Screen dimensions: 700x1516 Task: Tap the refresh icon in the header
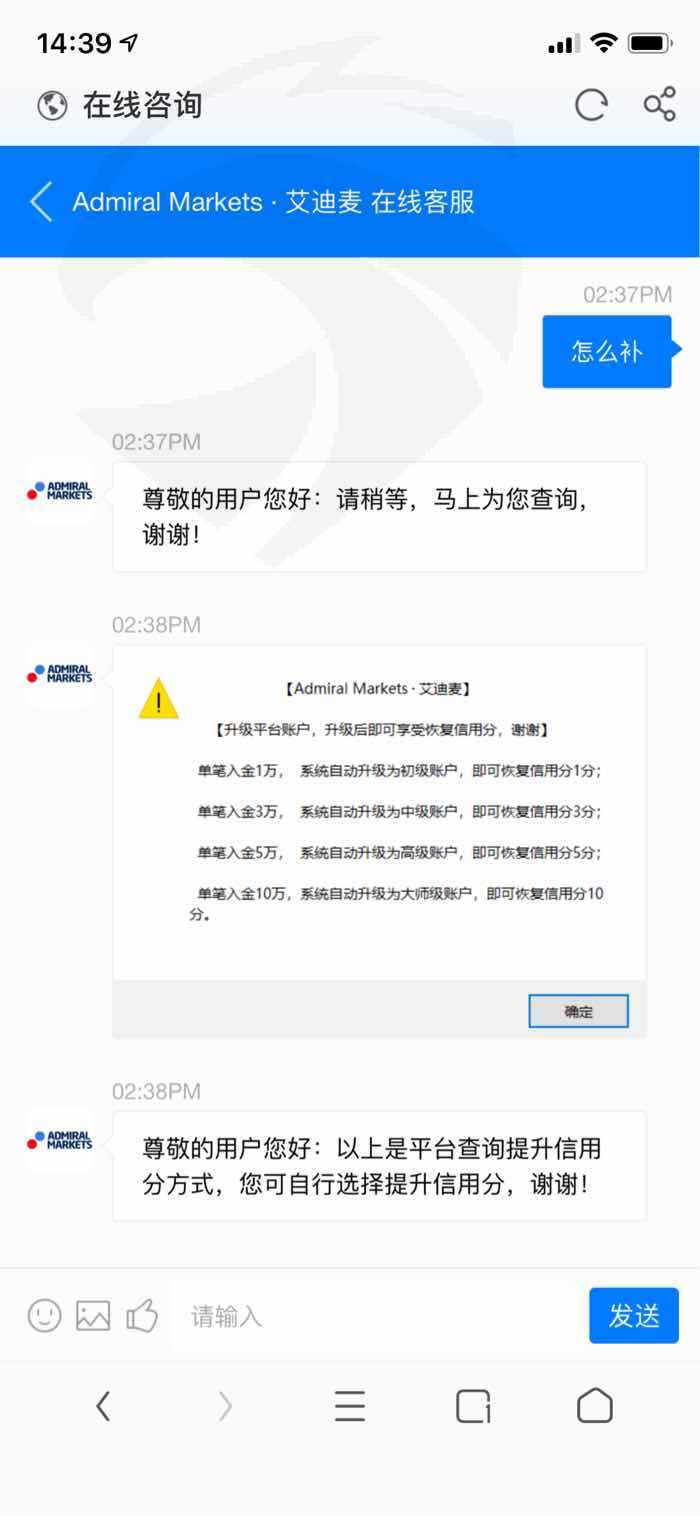pos(591,104)
